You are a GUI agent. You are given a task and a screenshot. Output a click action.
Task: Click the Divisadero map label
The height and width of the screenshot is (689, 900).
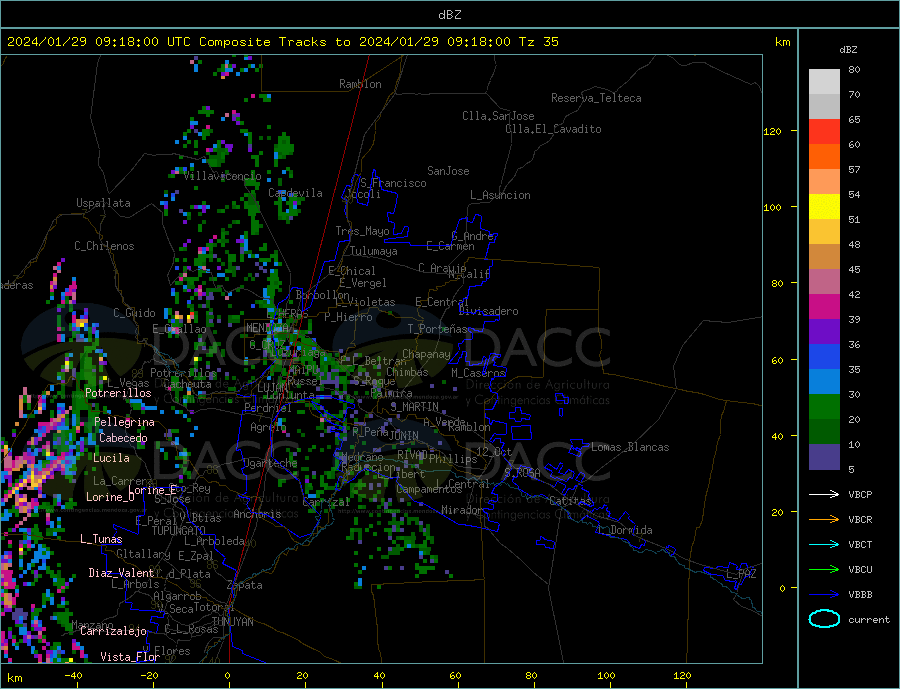[x=488, y=311]
